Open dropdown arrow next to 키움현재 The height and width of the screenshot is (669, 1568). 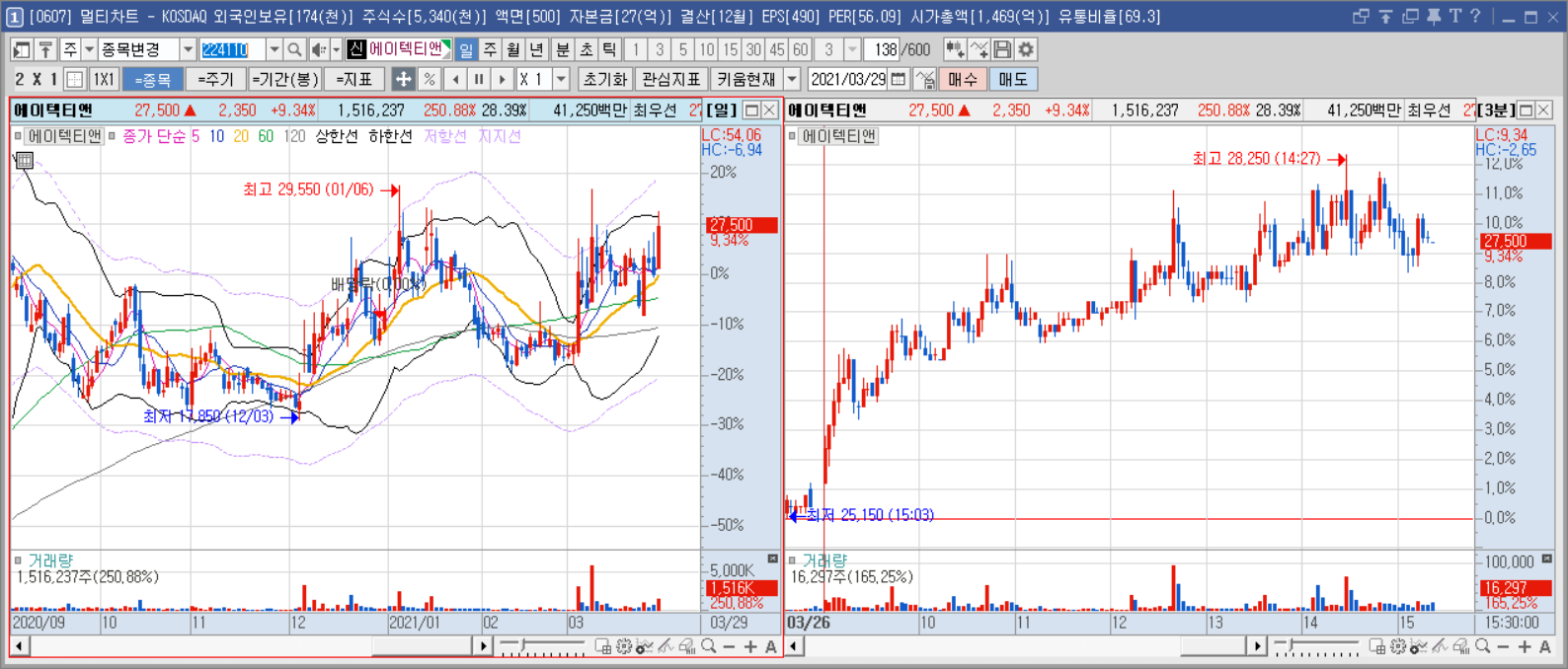point(792,79)
